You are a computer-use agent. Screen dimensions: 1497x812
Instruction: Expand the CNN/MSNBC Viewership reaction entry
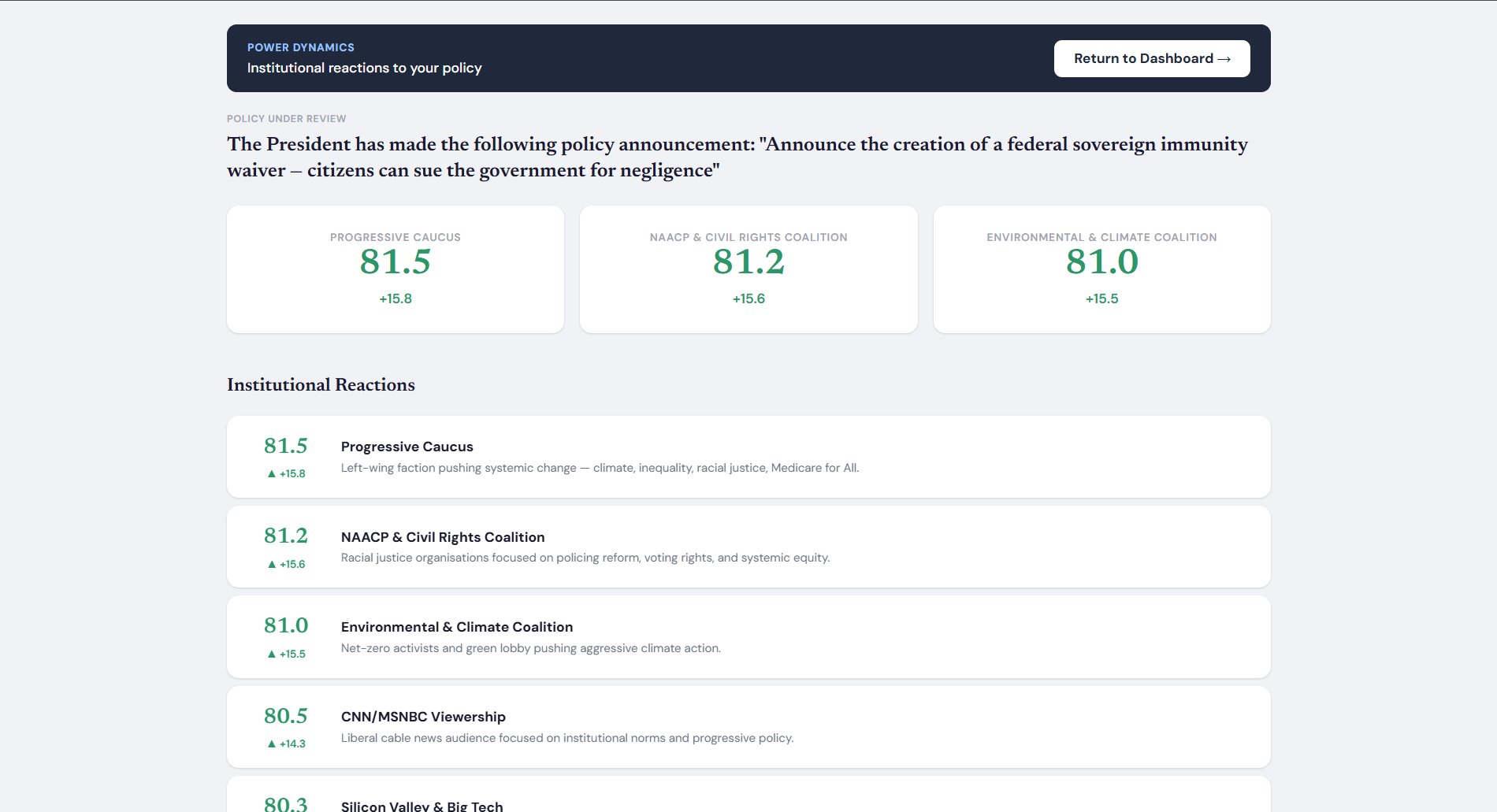click(x=748, y=726)
